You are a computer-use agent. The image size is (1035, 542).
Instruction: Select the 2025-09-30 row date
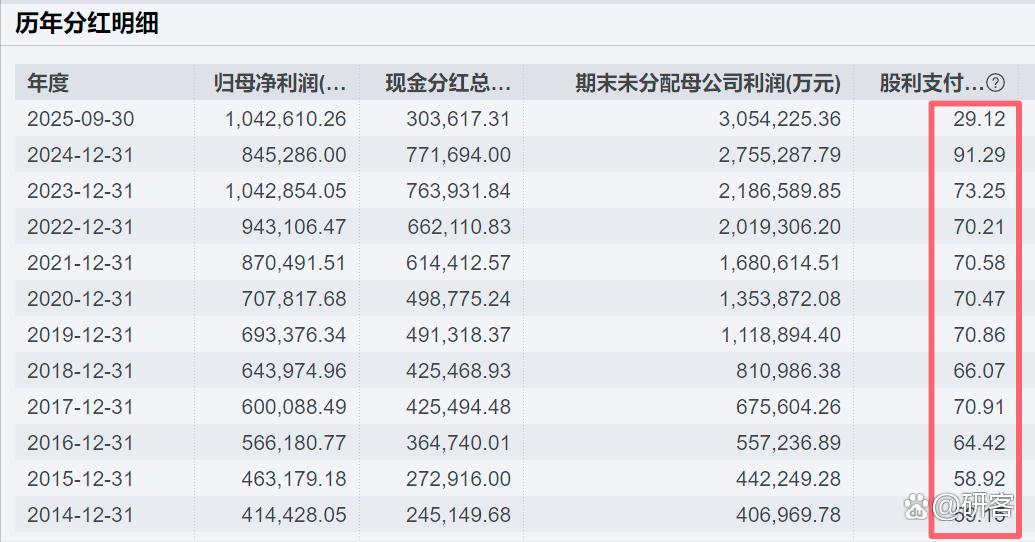[x=80, y=119]
